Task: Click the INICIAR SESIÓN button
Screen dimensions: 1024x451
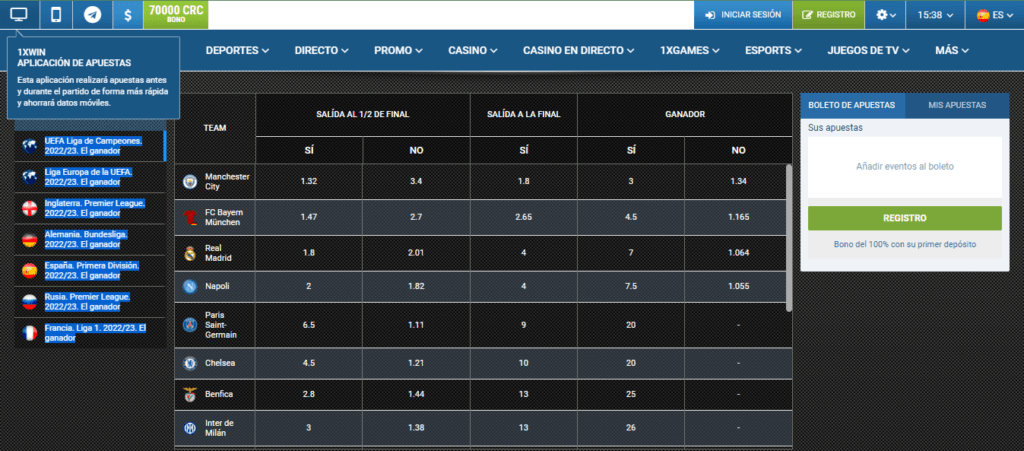Action: [x=742, y=15]
